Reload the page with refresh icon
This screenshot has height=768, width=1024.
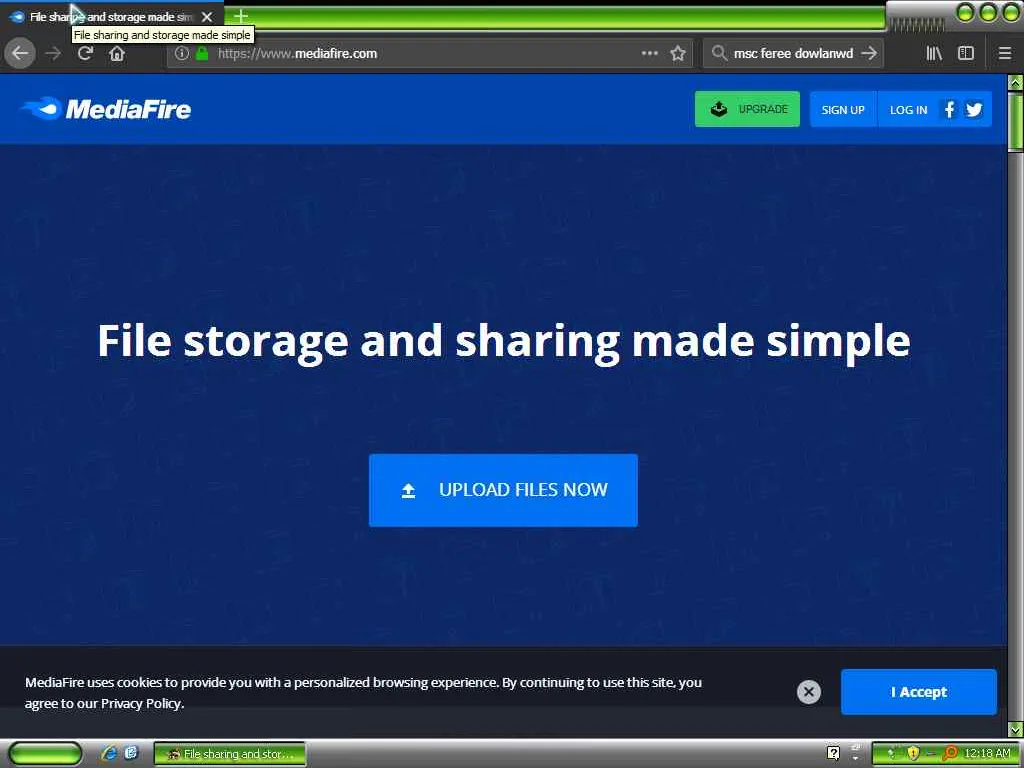[x=85, y=54]
